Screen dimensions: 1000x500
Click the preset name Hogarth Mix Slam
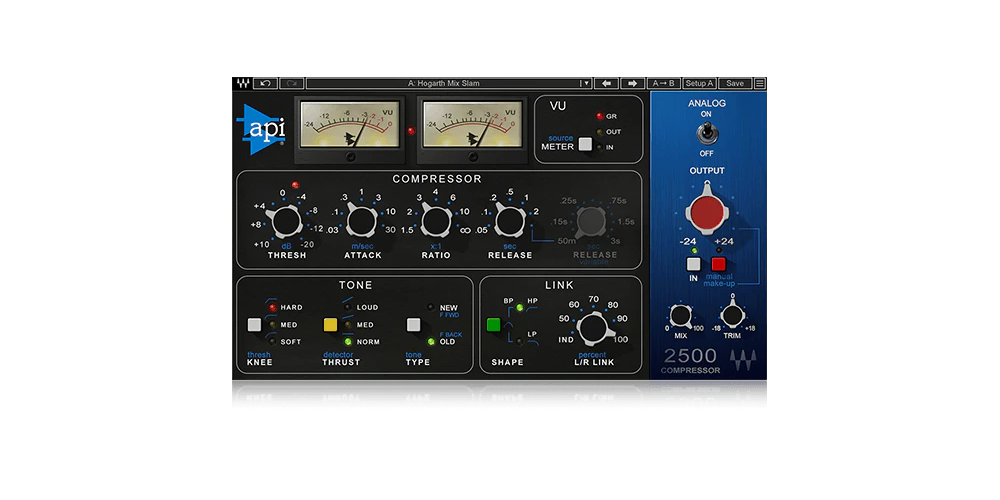pos(443,84)
